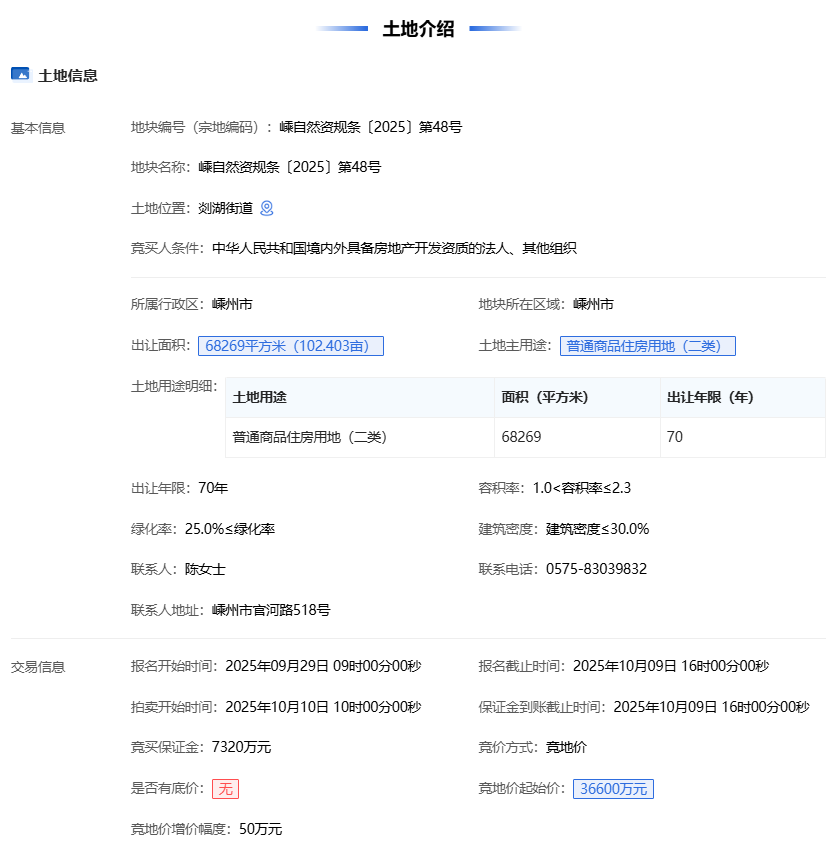The height and width of the screenshot is (849, 834).
Task: Click the 出让年限（年） table column header
Action: click(x=710, y=397)
